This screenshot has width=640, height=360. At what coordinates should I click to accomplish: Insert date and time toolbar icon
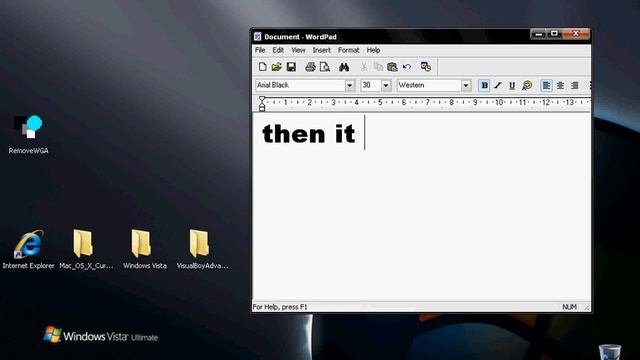click(426, 67)
